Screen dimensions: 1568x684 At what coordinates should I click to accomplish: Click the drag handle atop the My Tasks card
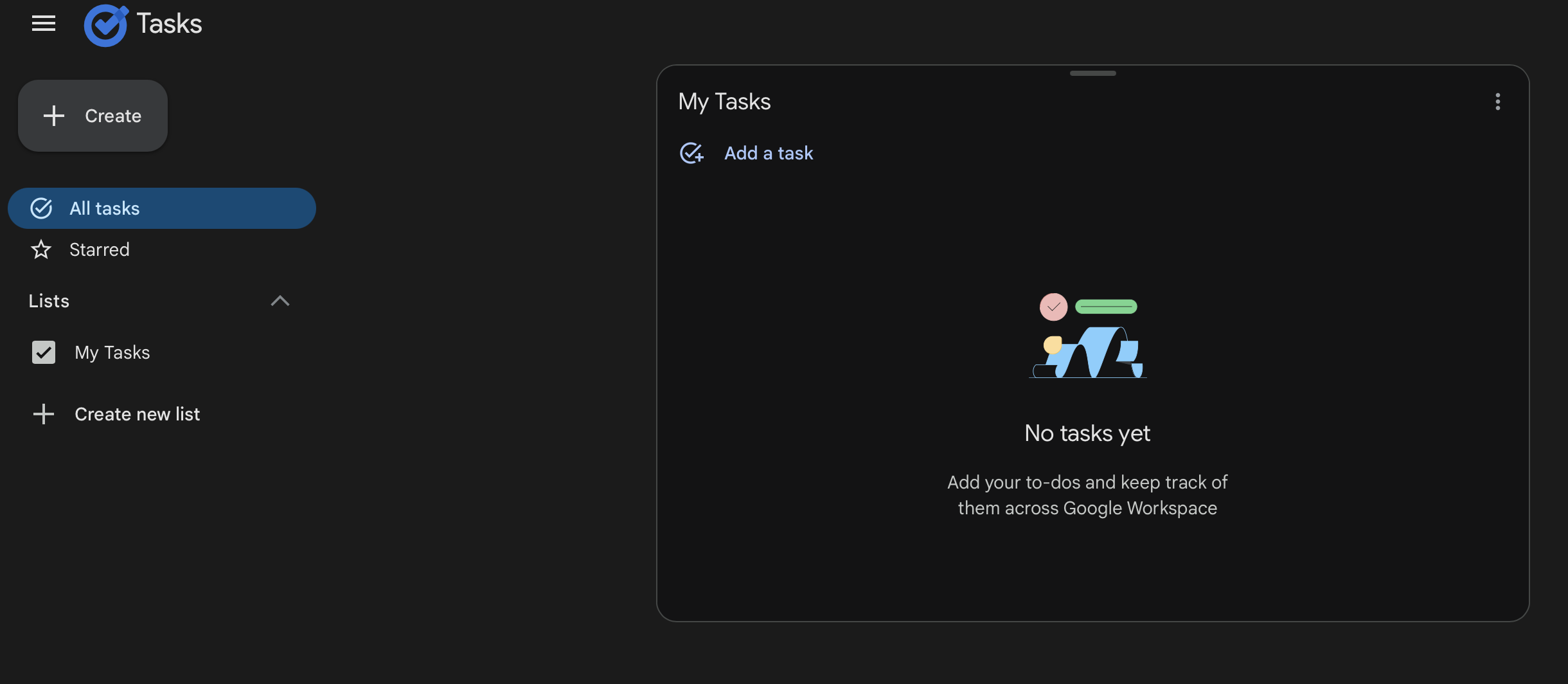pyautogui.click(x=1092, y=73)
